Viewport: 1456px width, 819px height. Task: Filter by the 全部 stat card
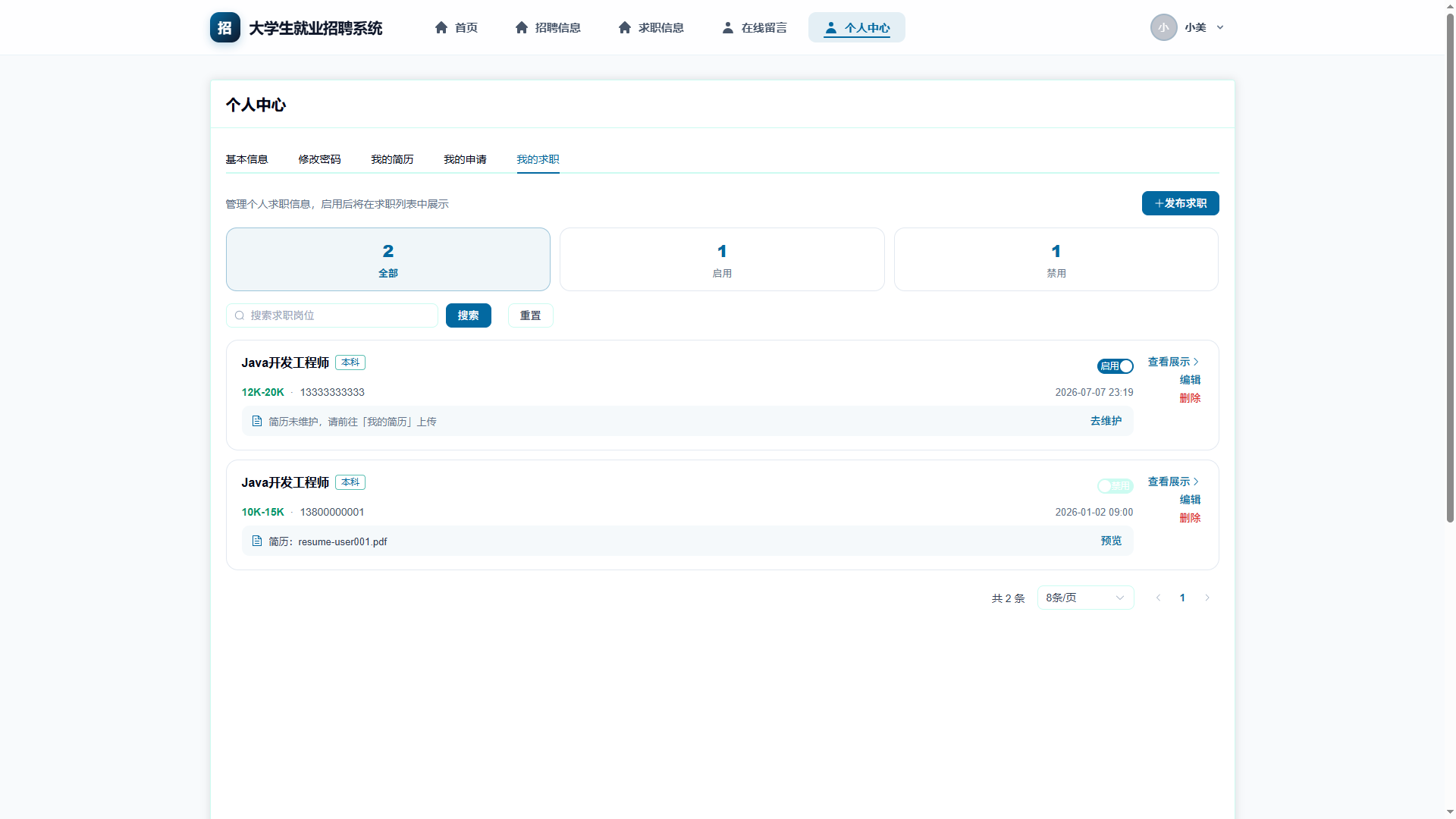[x=388, y=259]
